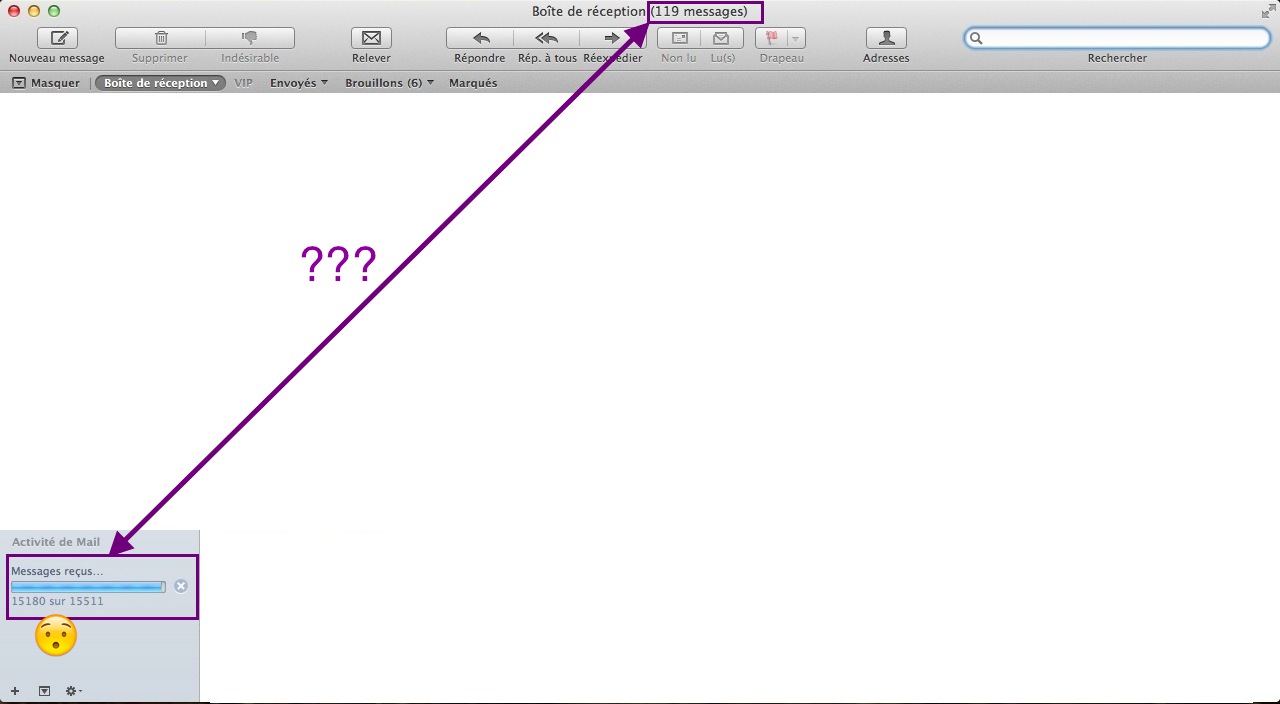Click the Messages reçus progress bar

pyautogui.click(x=88, y=587)
